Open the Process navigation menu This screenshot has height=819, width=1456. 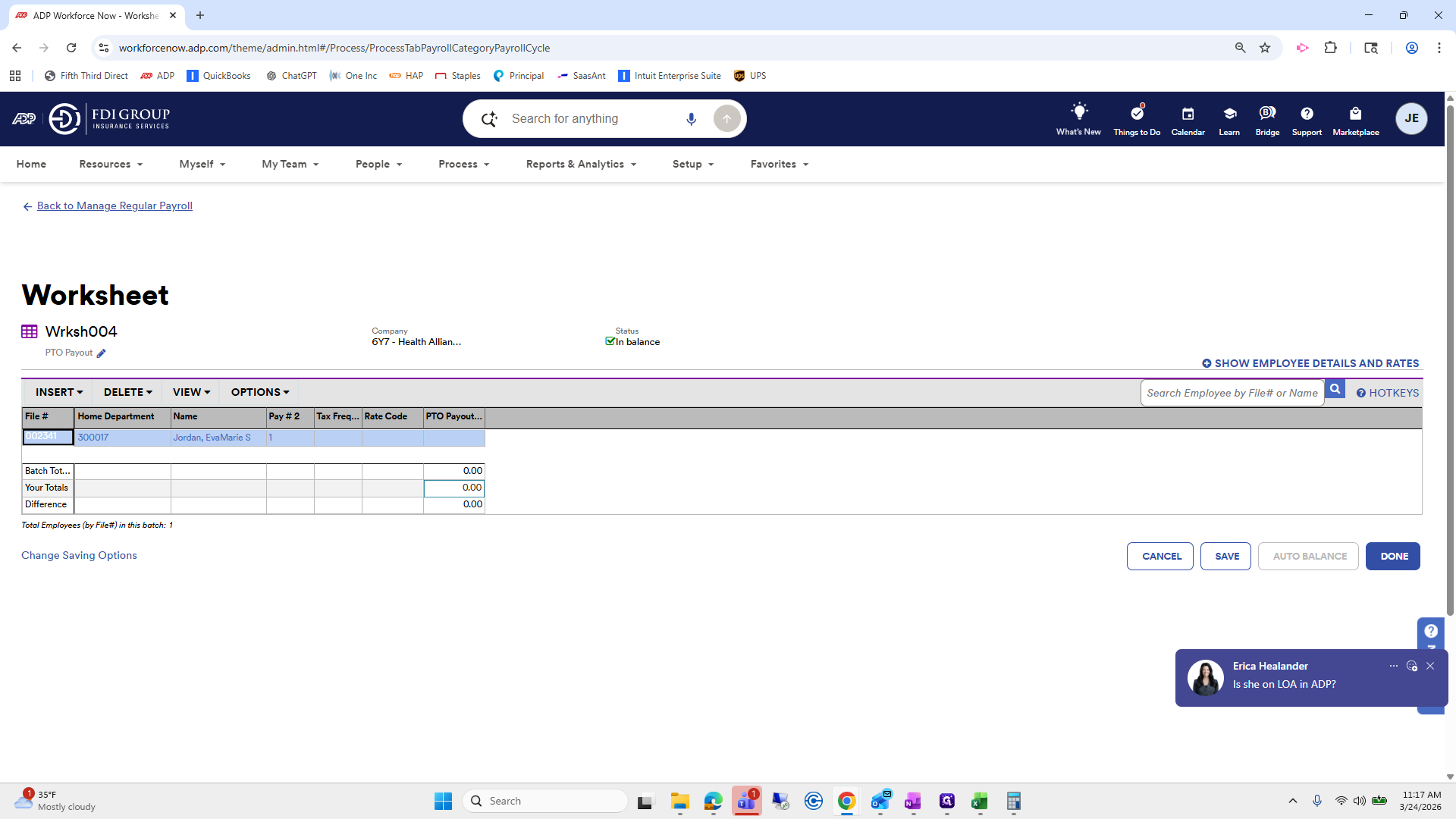click(x=463, y=164)
